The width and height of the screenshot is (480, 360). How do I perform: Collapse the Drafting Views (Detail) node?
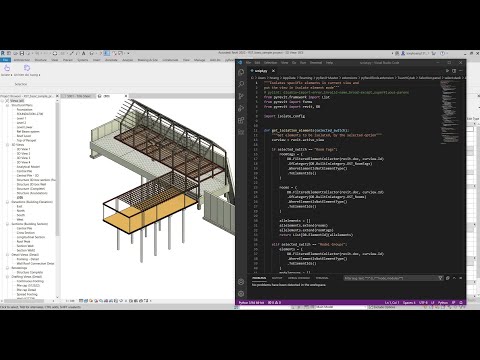[7, 277]
